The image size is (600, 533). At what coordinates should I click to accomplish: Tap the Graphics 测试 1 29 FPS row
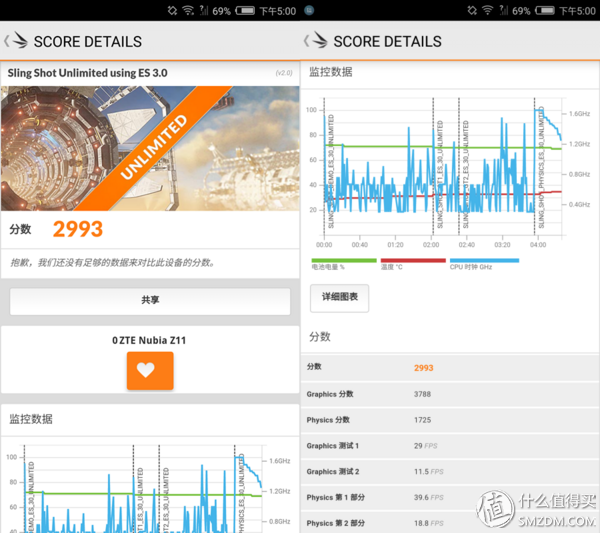click(450, 446)
